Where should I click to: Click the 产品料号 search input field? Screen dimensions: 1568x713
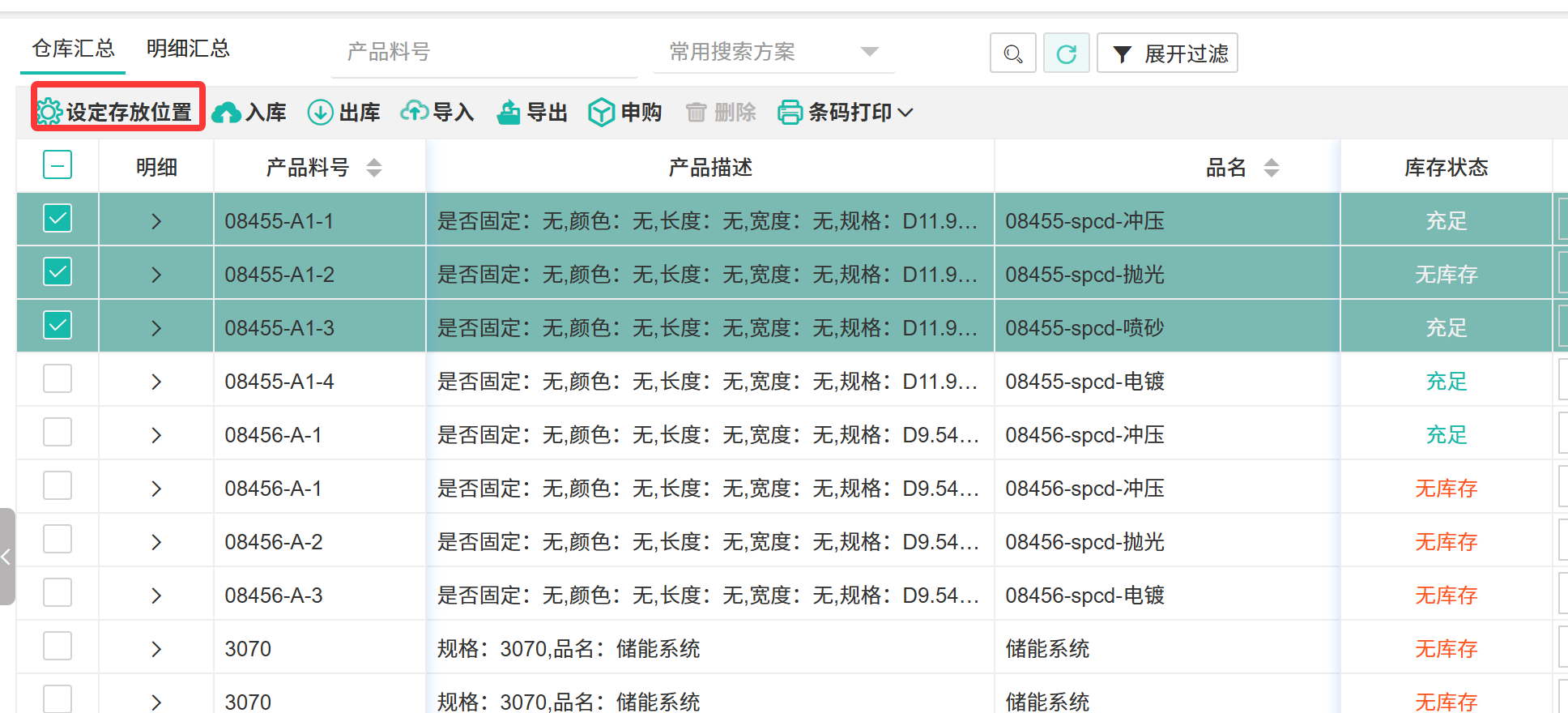tap(486, 52)
